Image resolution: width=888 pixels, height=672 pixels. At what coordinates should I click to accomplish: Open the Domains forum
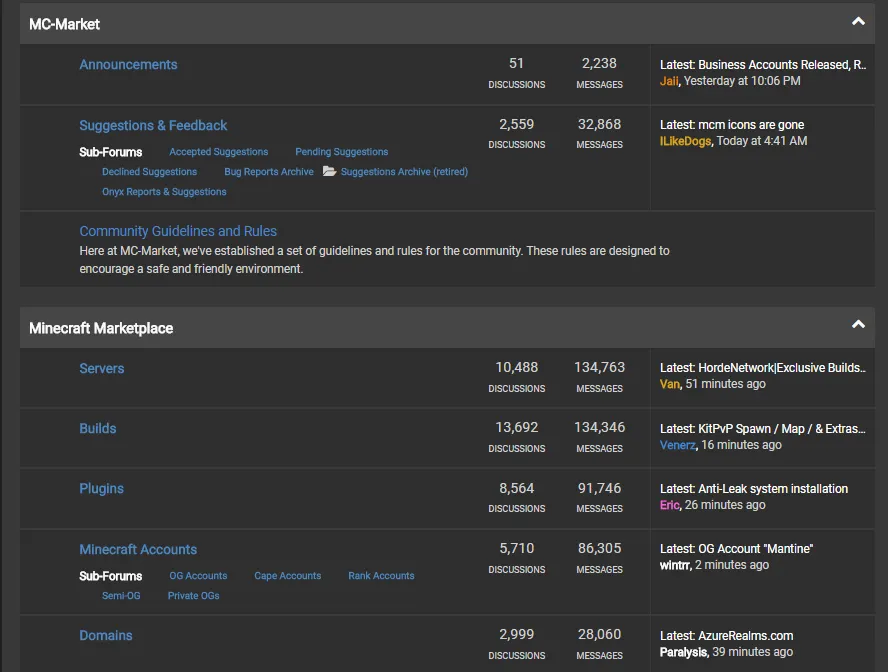click(x=106, y=635)
